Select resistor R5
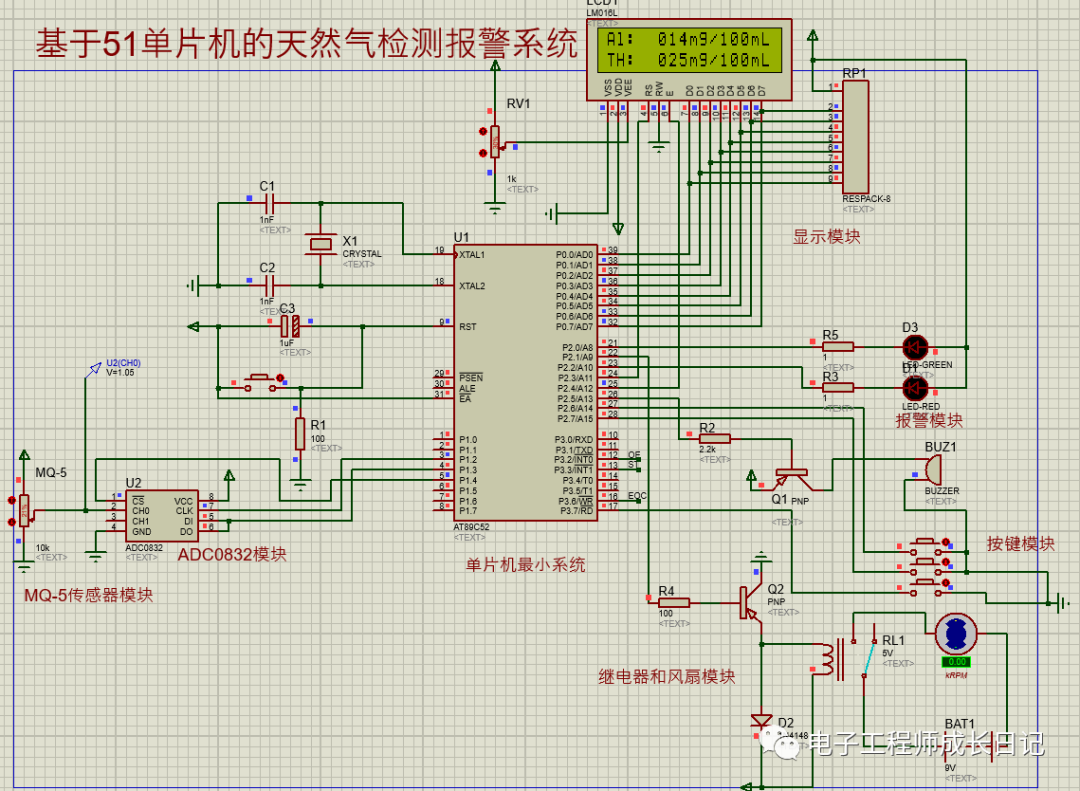1080x791 pixels. coord(838,347)
